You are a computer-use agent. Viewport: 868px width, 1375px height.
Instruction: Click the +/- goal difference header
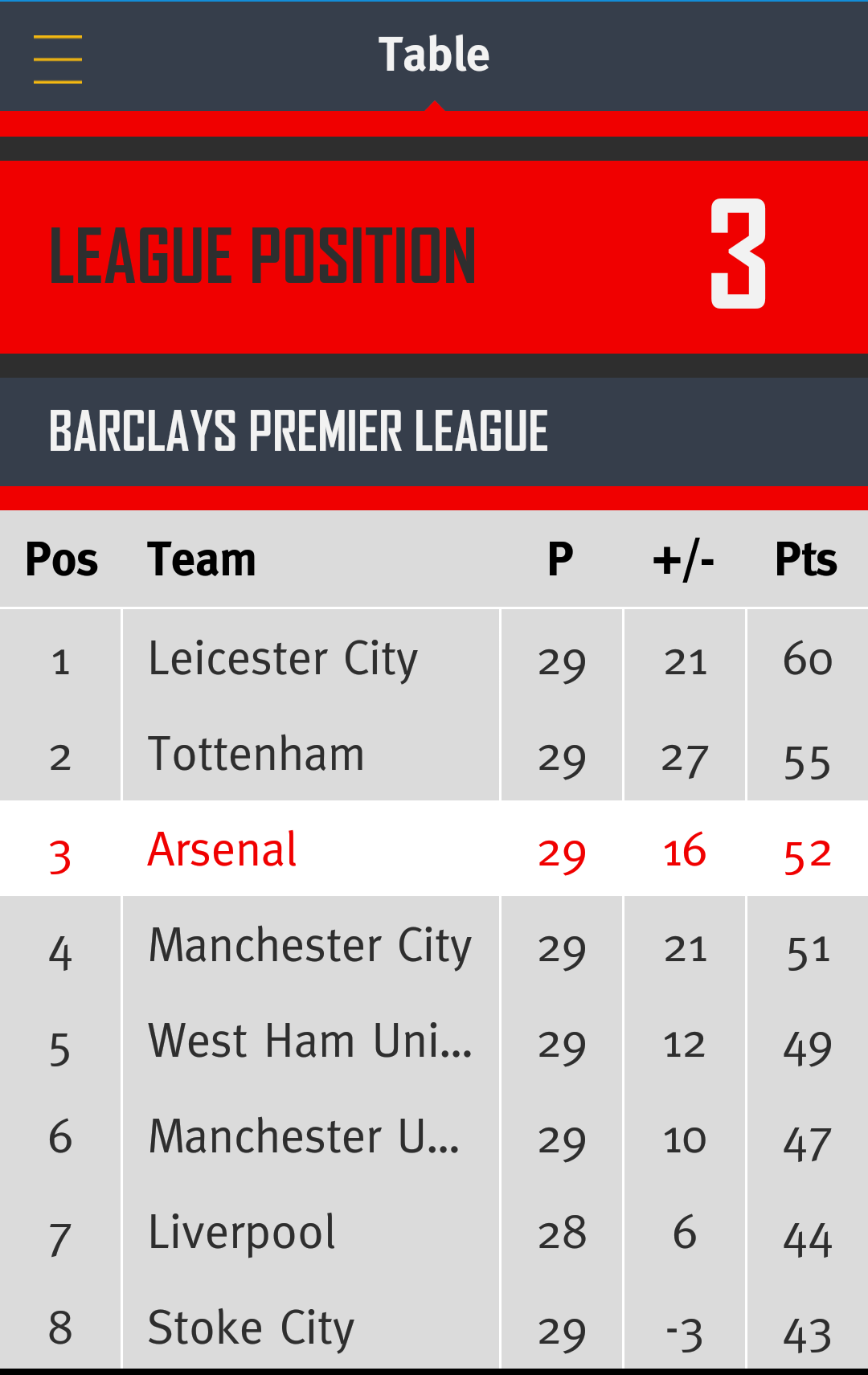pos(683,560)
